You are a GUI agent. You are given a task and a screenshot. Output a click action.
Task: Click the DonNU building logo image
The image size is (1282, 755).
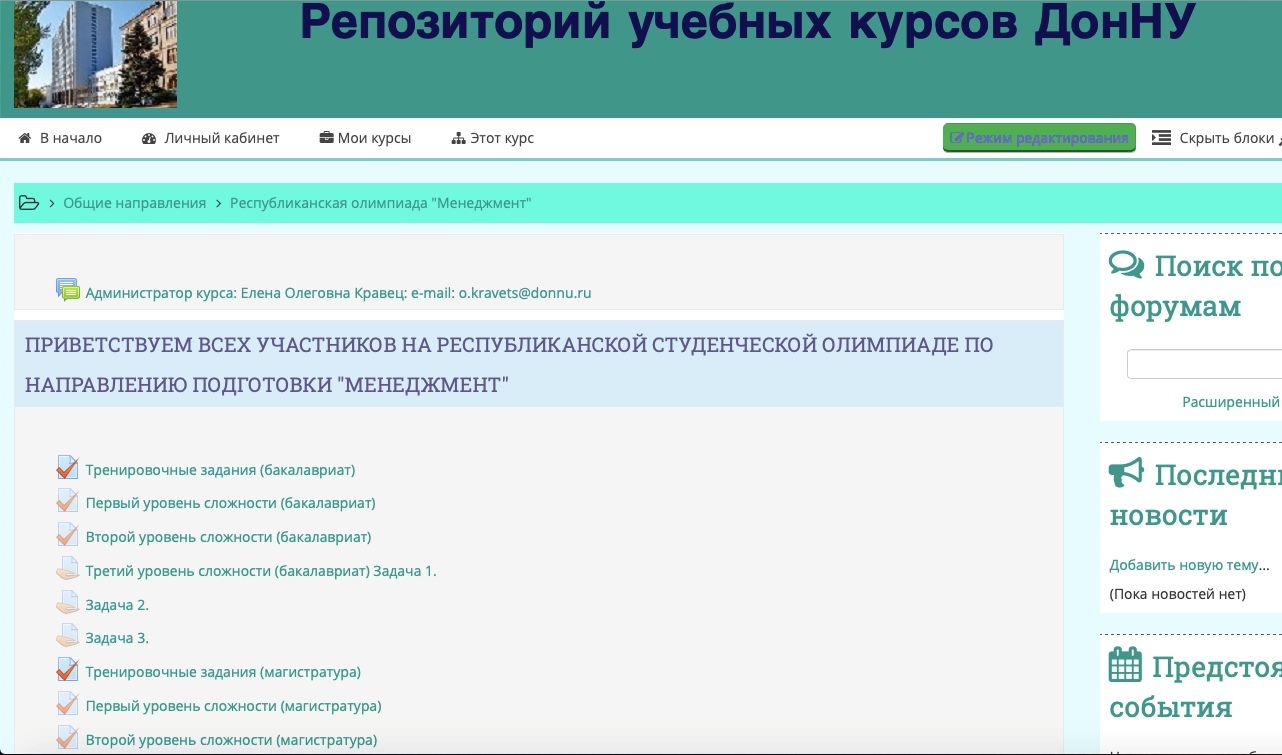[x=96, y=53]
